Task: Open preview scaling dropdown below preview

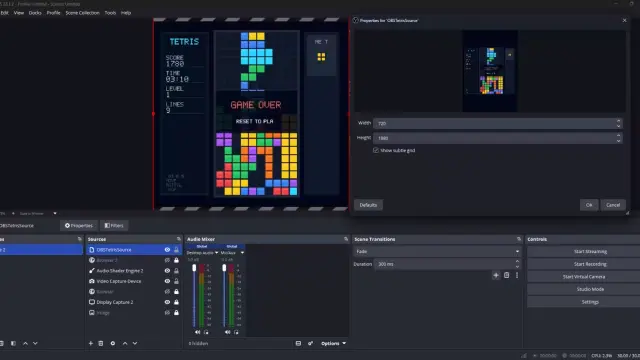Action: coord(55,213)
